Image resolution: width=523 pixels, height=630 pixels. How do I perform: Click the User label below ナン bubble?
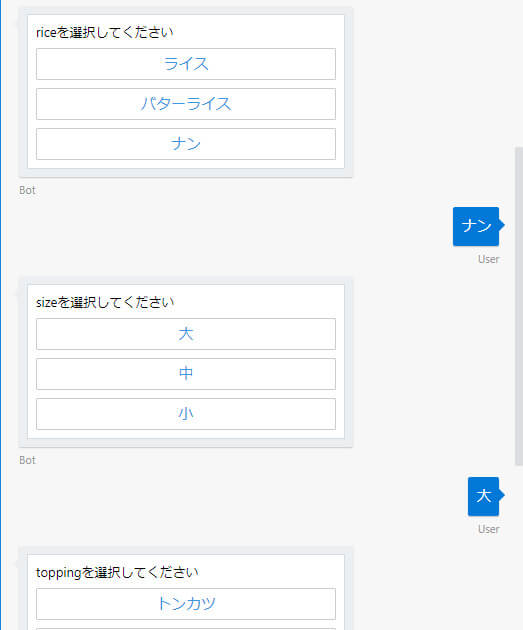[488, 259]
